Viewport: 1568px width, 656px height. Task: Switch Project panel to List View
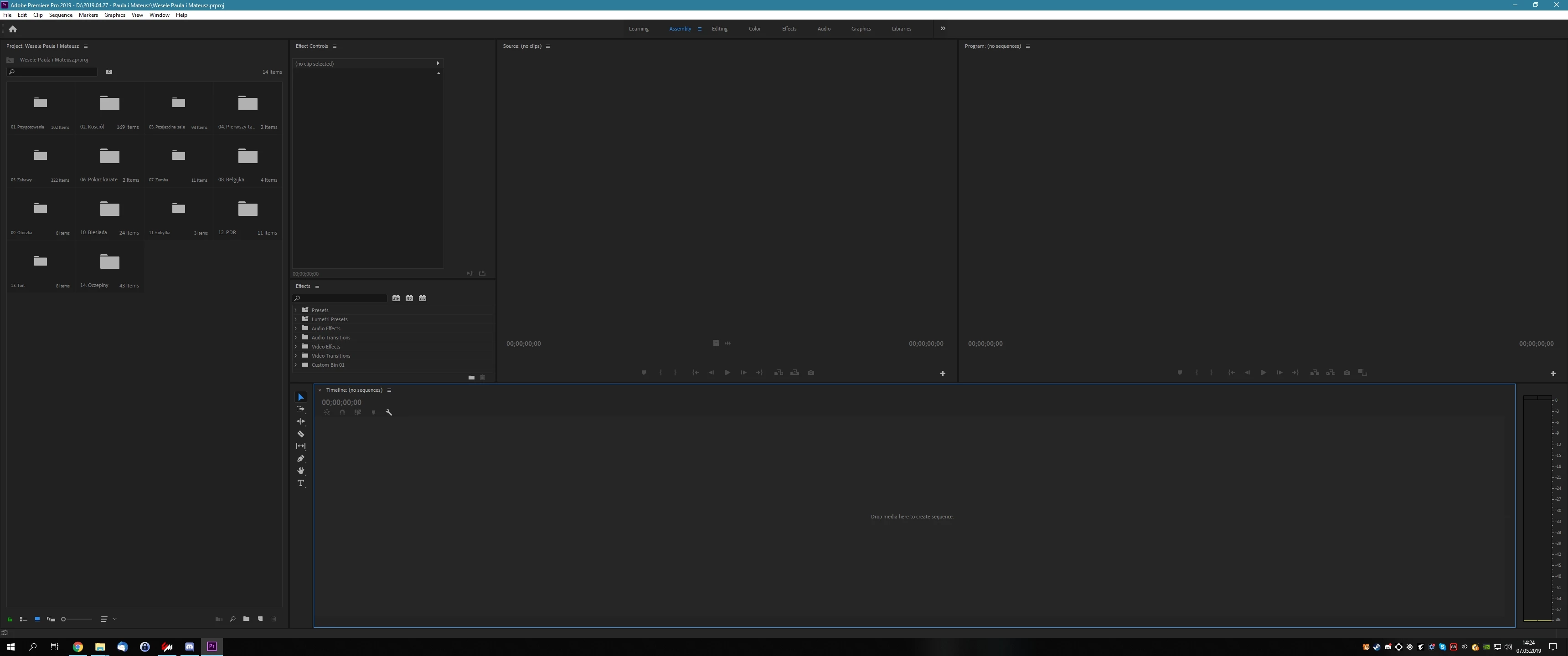tap(23, 619)
